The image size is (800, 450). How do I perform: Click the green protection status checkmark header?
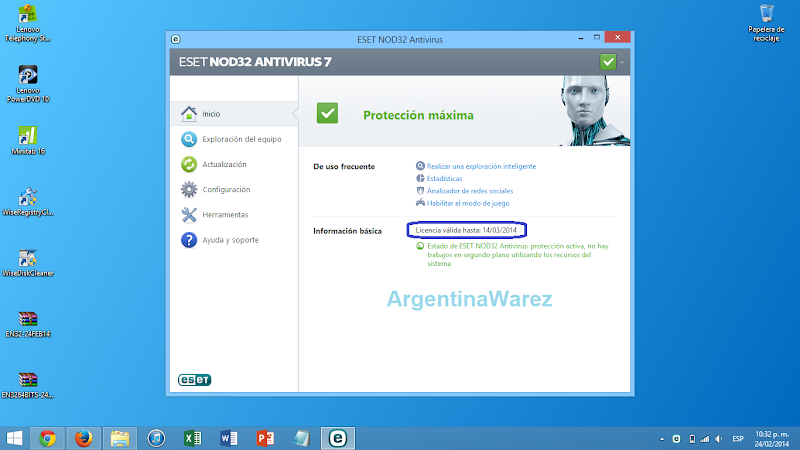(x=608, y=62)
